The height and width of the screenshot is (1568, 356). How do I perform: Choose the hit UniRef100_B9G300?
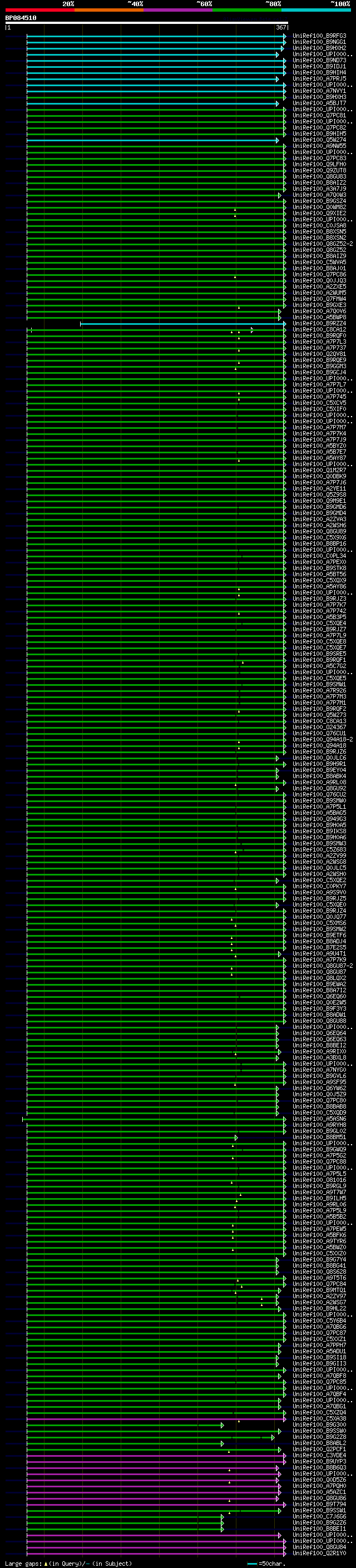(319, 1424)
